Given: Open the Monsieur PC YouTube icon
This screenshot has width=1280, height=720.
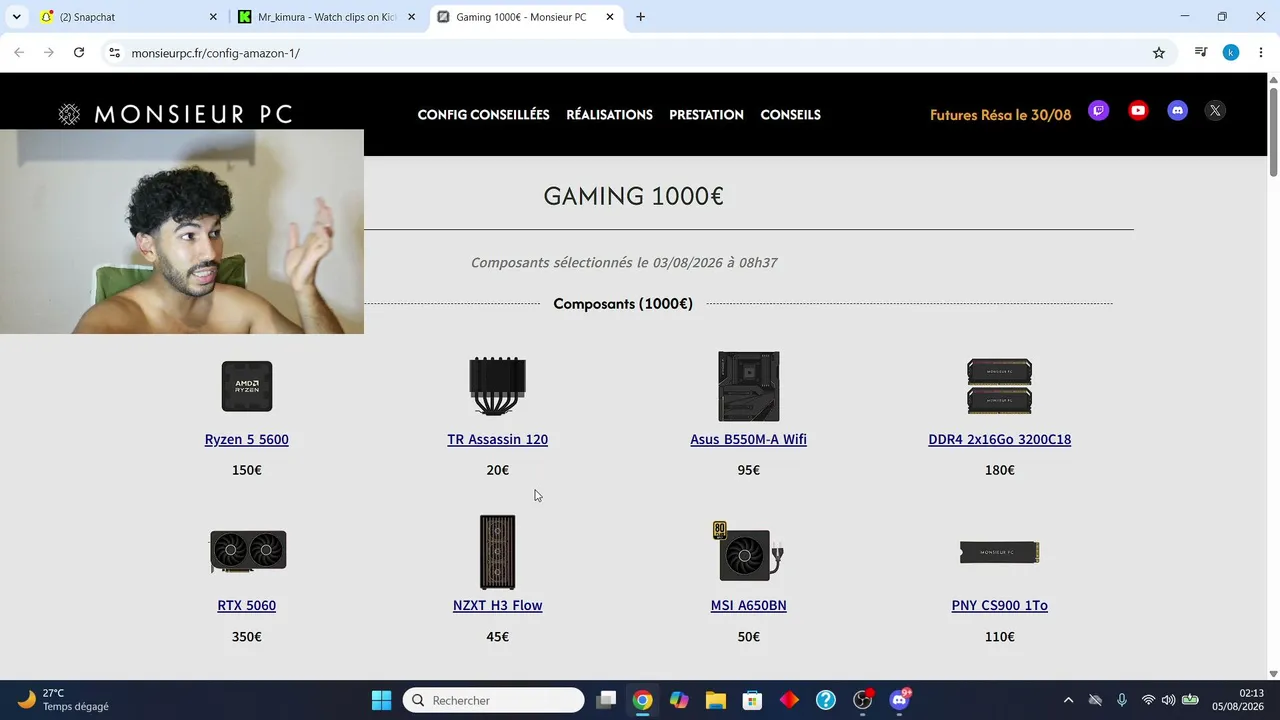Looking at the screenshot, I should (1138, 111).
